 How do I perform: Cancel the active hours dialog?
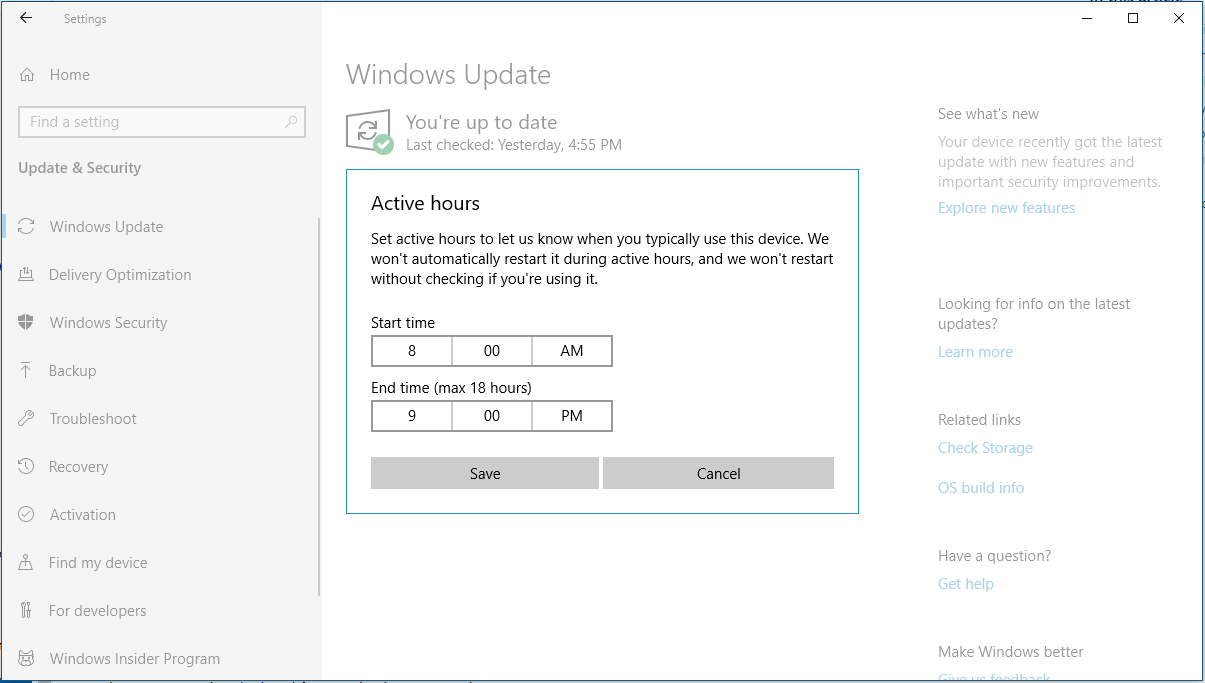718,473
